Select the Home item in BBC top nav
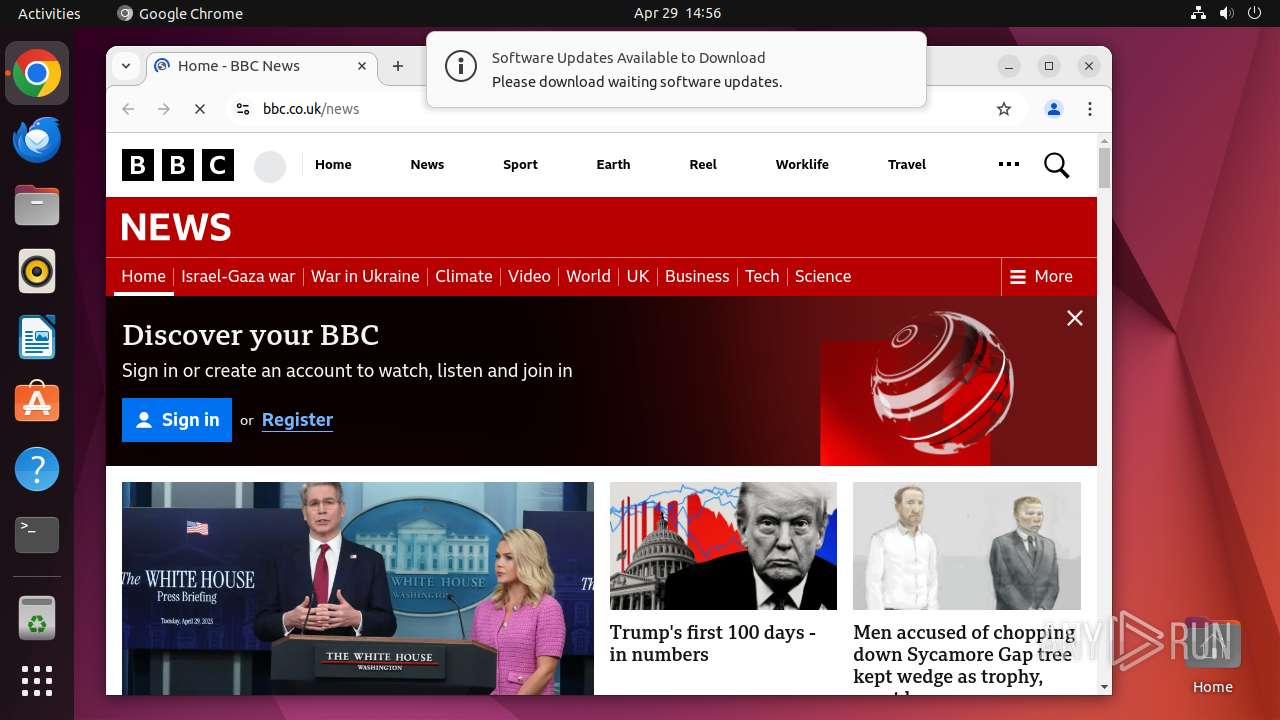 click(333, 165)
